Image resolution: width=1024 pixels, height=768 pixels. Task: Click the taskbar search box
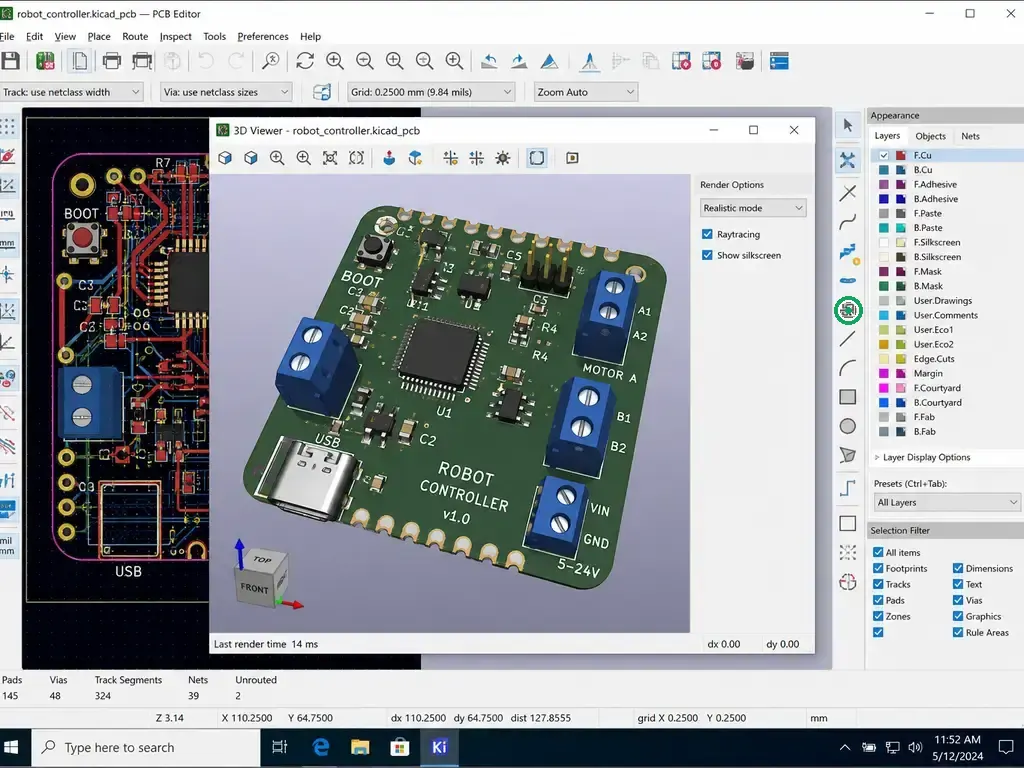146,747
